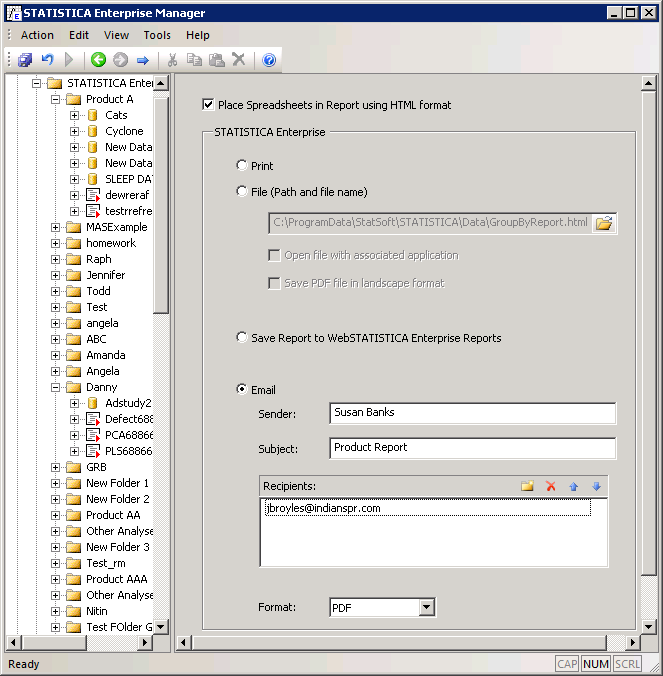Click right pane vertical scroll up arrow
The height and width of the screenshot is (676, 663).
[648, 83]
